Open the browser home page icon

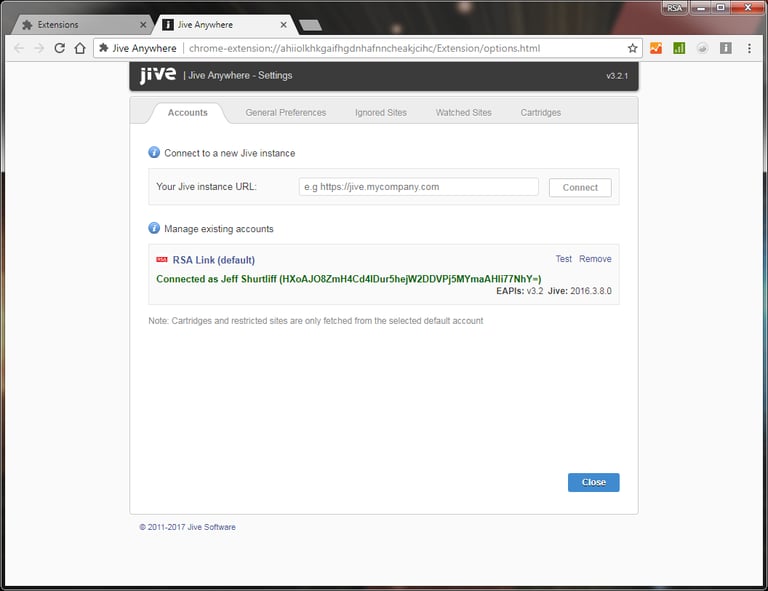point(80,48)
